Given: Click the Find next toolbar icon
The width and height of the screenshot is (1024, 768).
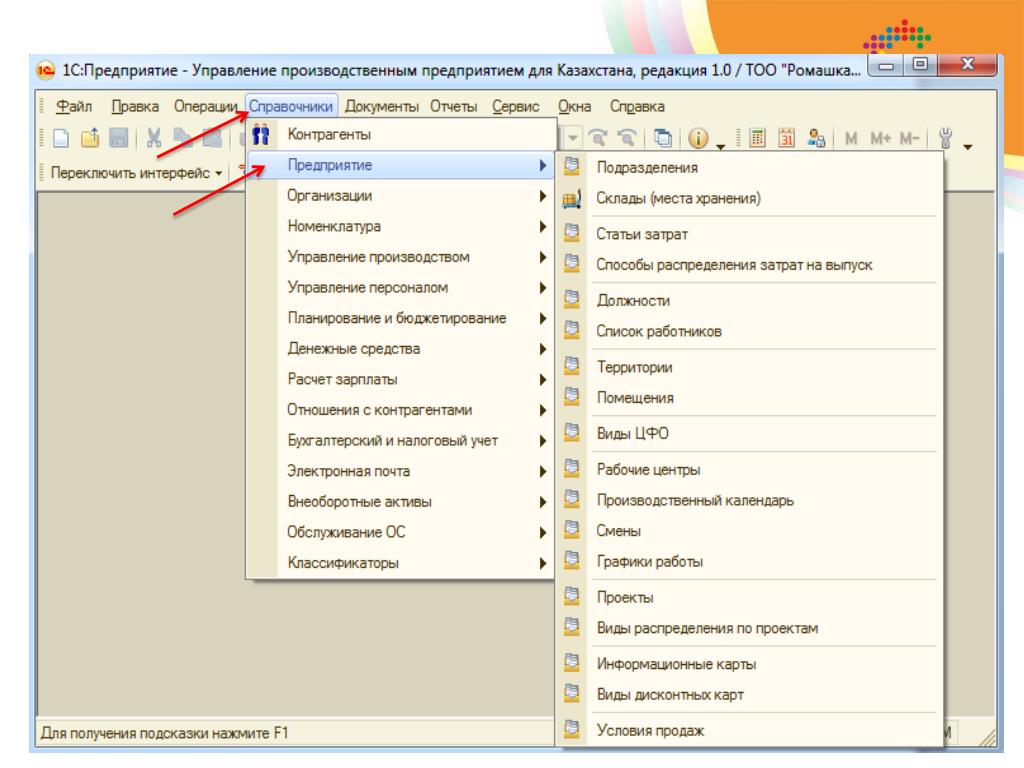Looking at the screenshot, I should [598, 138].
